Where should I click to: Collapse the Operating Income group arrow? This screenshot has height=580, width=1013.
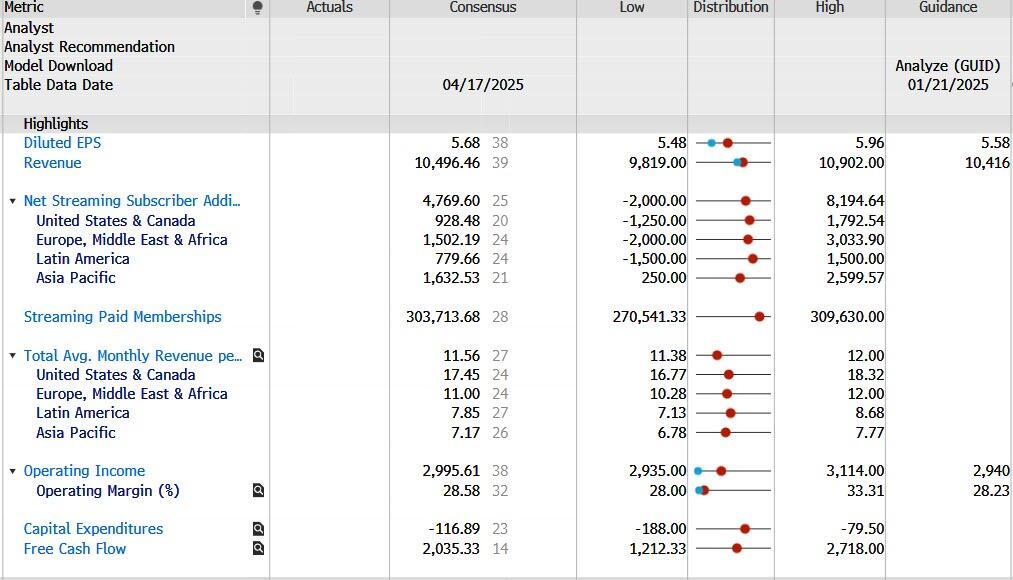[x=13, y=471]
